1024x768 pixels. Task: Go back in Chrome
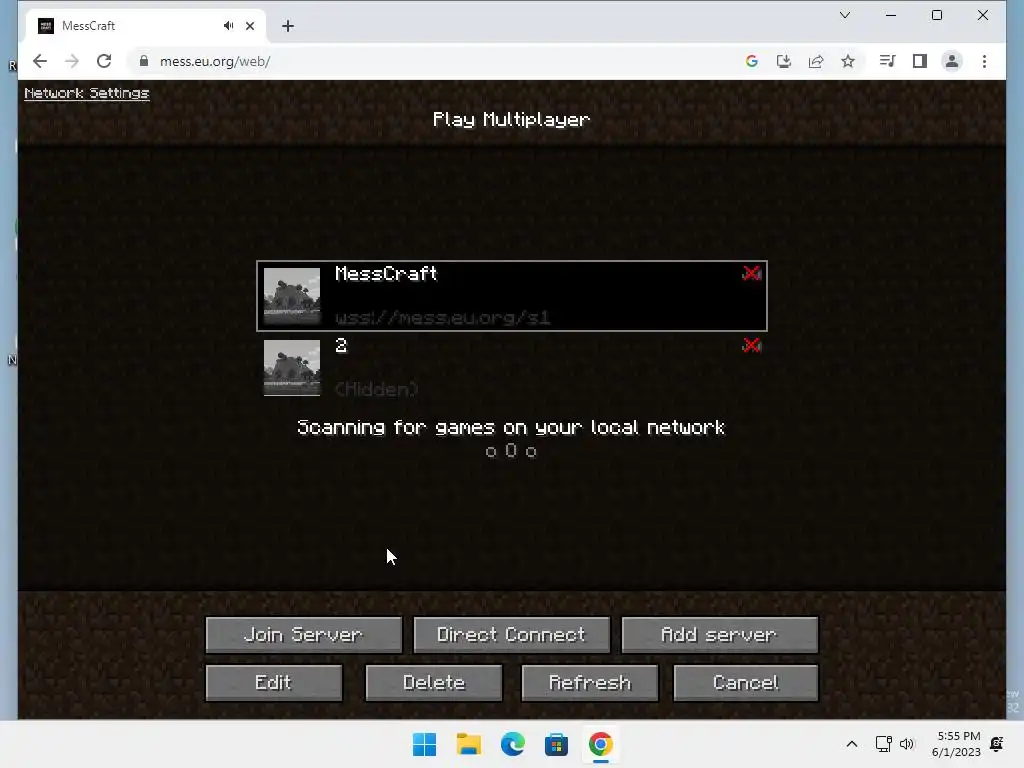(x=40, y=61)
